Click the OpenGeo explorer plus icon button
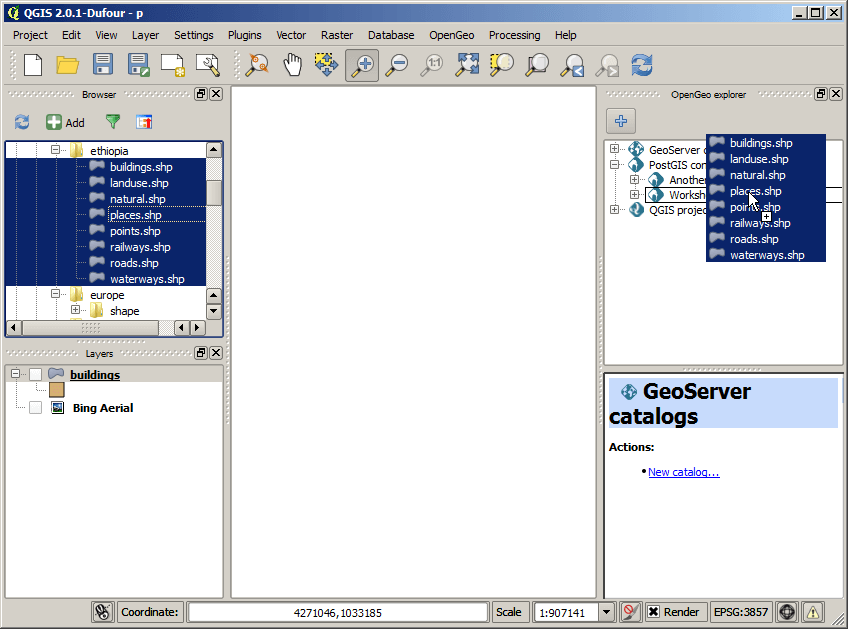The image size is (848, 629). pyautogui.click(x=621, y=121)
